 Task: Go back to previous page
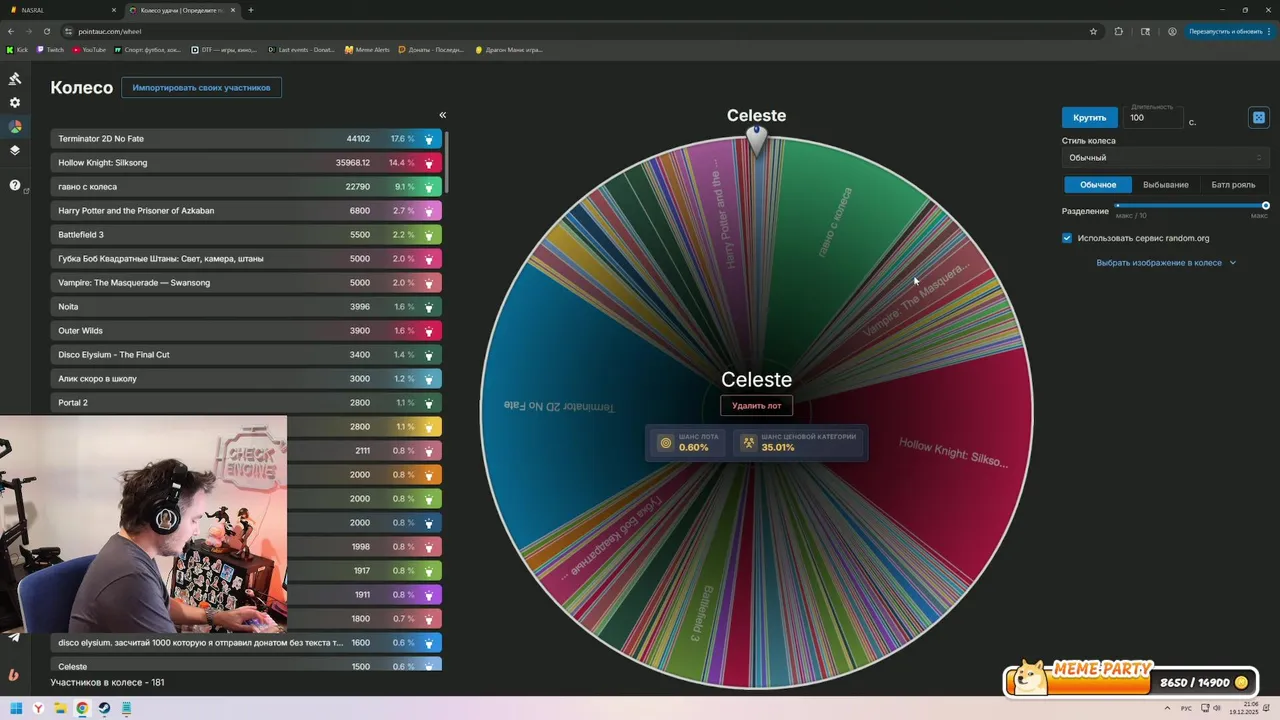pos(11,31)
